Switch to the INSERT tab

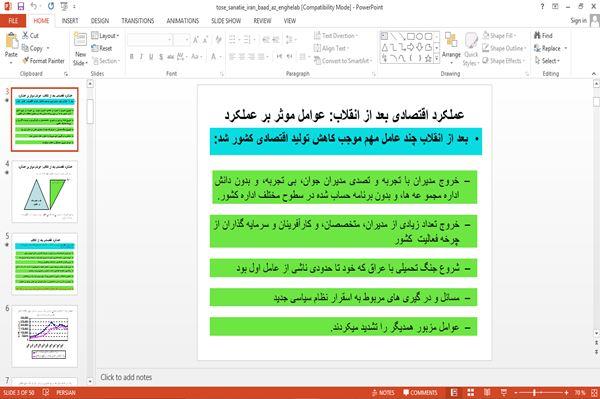click(70, 21)
